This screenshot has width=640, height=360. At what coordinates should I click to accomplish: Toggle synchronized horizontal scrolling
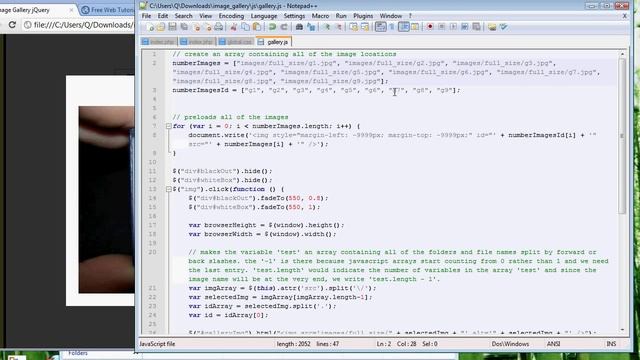coord(365,27)
